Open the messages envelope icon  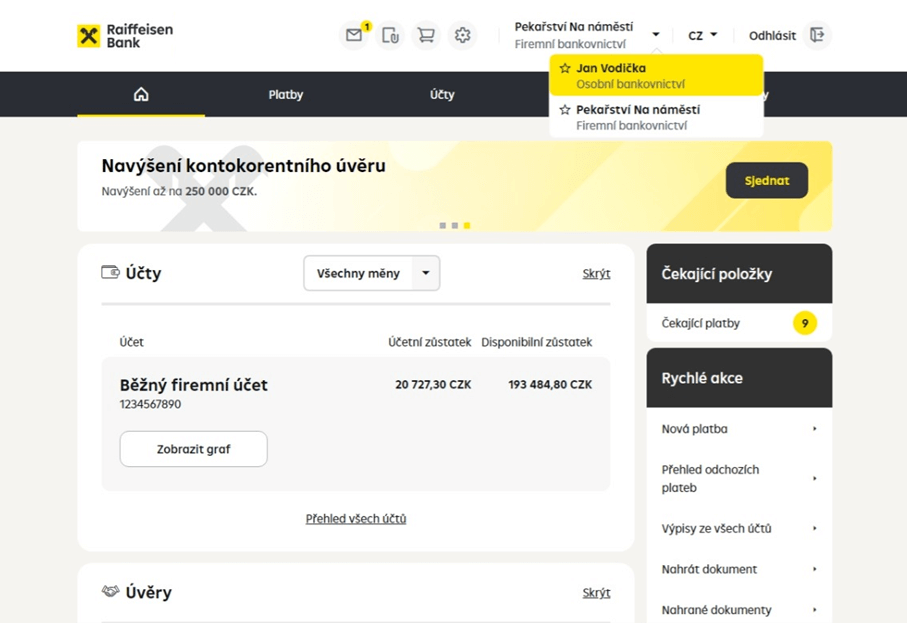[x=353, y=35]
